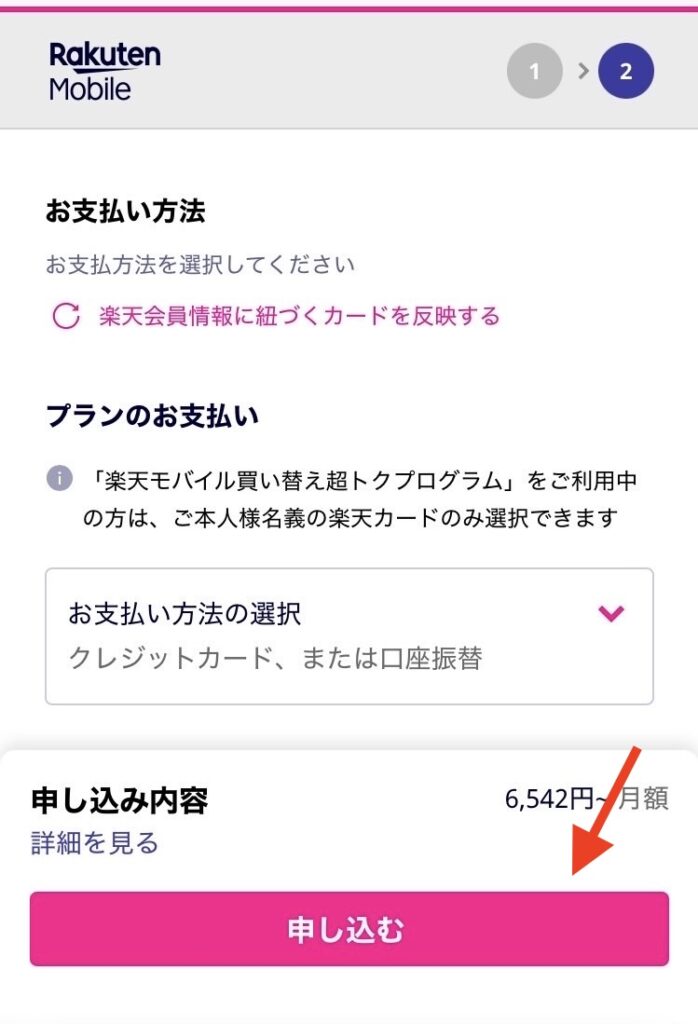The image size is (698, 1024).
Task: Expand the pink chevron in the payment box
Action: [x=611, y=613]
